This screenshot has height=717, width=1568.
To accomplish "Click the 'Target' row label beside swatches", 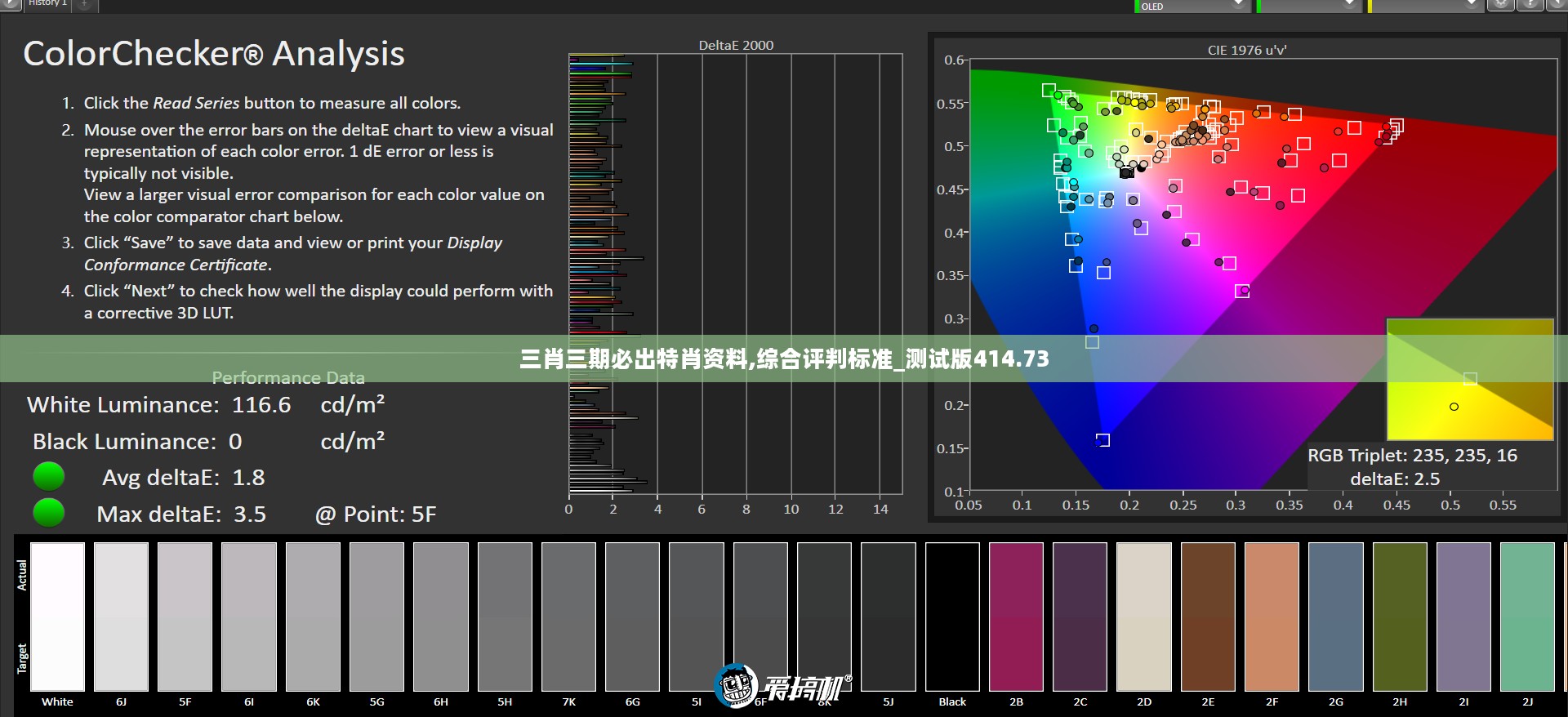I will coord(22,658).
